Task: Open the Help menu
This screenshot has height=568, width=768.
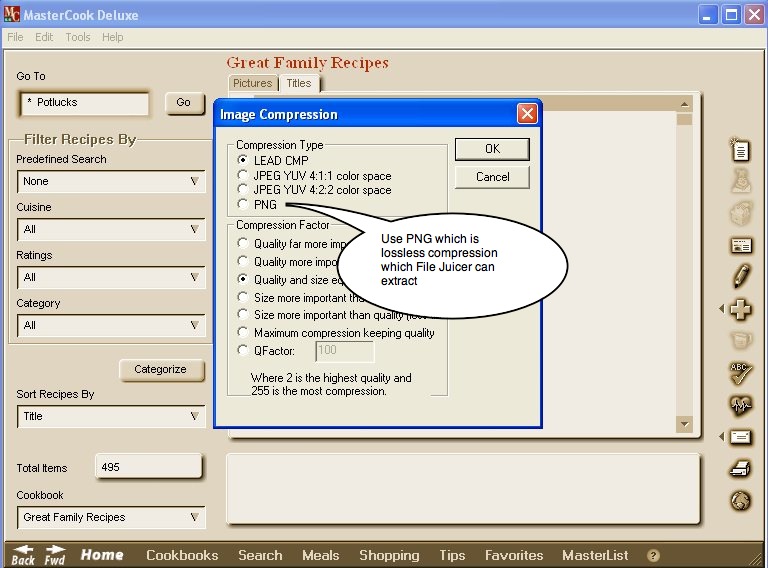Action: point(113,37)
